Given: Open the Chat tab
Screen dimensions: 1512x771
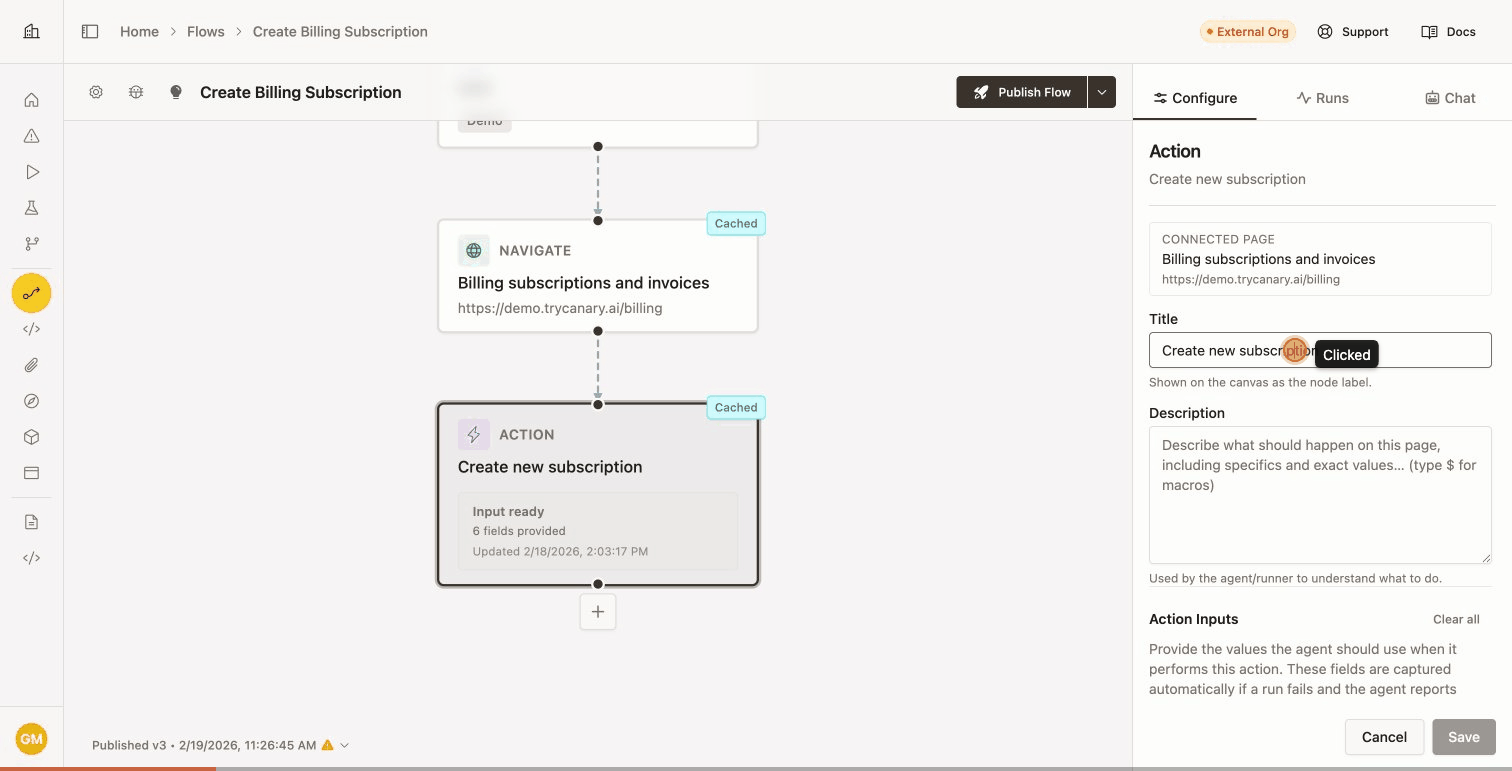Looking at the screenshot, I should (x=1449, y=97).
